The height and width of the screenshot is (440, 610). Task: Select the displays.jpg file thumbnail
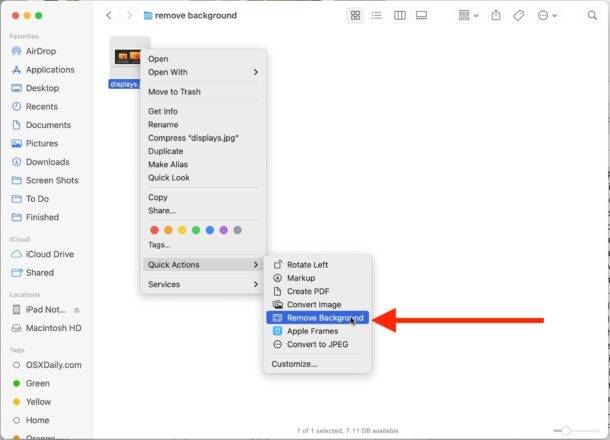[128, 58]
